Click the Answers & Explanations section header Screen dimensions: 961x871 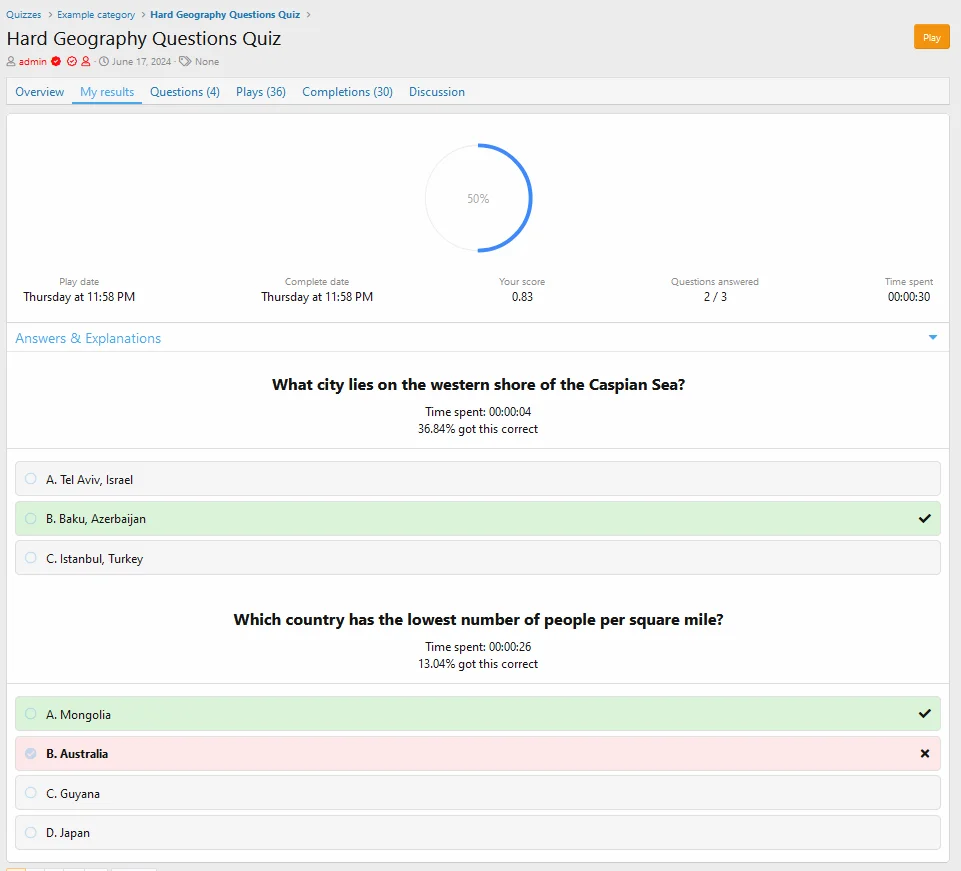tap(88, 338)
